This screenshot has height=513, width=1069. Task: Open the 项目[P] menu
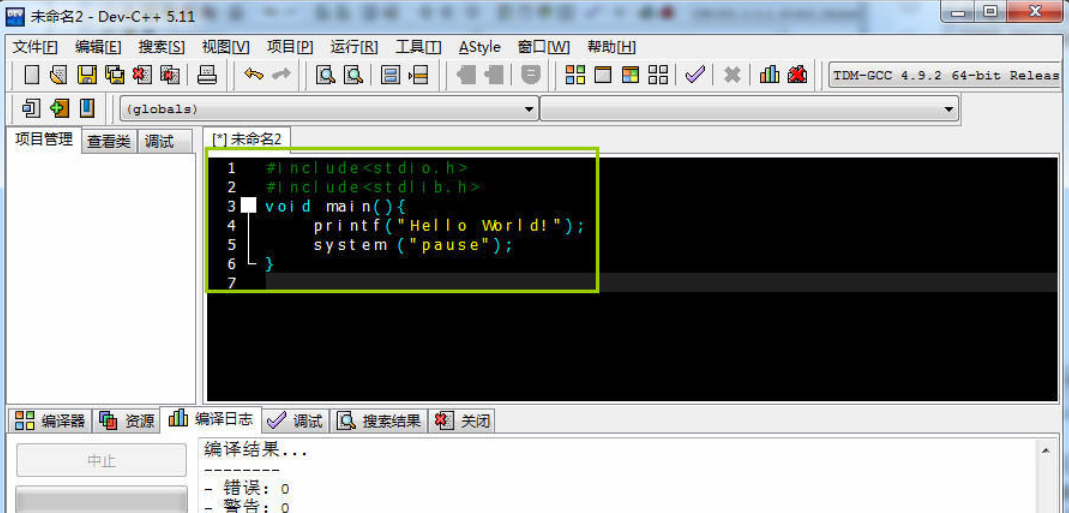290,47
